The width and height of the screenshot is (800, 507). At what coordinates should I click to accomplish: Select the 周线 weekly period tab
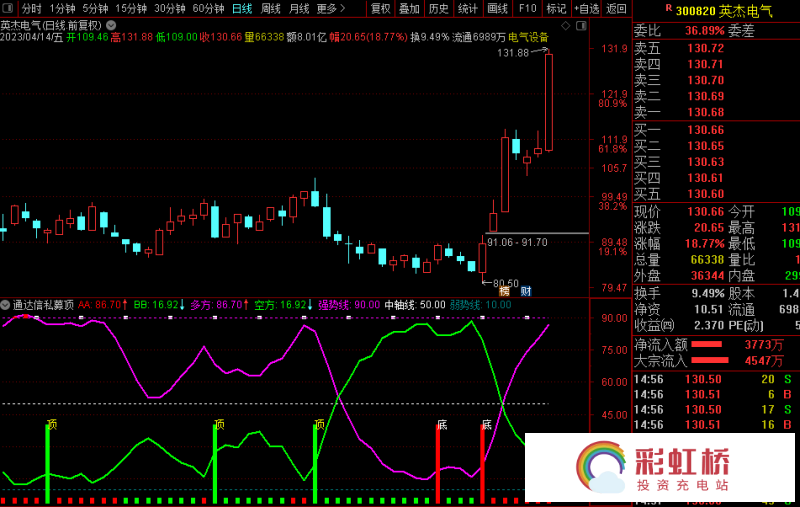coord(271,9)
